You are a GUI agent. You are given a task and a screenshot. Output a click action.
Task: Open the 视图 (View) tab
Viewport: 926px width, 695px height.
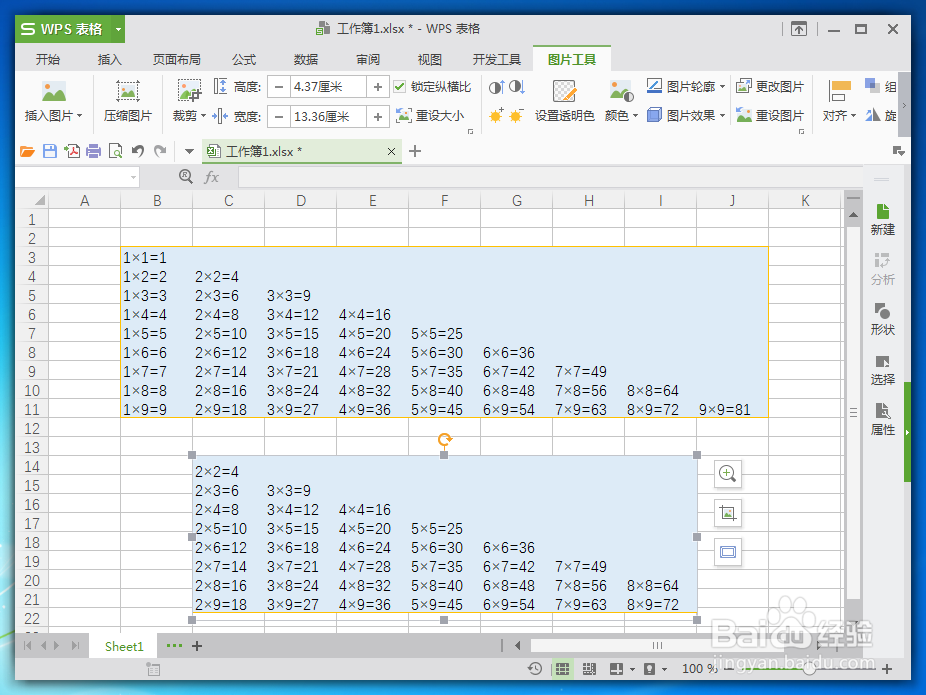(429, 59)
